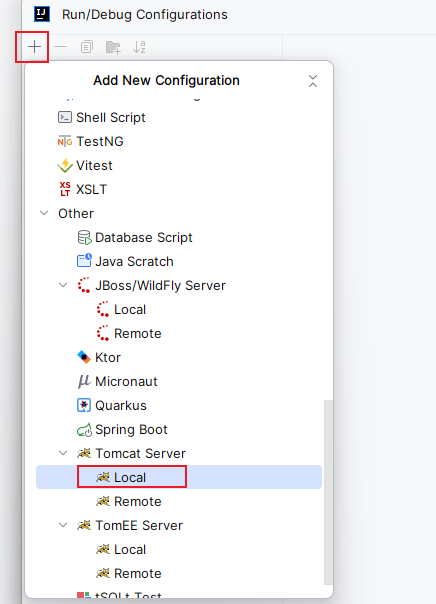The image size is (436, 604).
Task: Choose Local under JBoss/WildFly Server
Action: coord(130,309)
